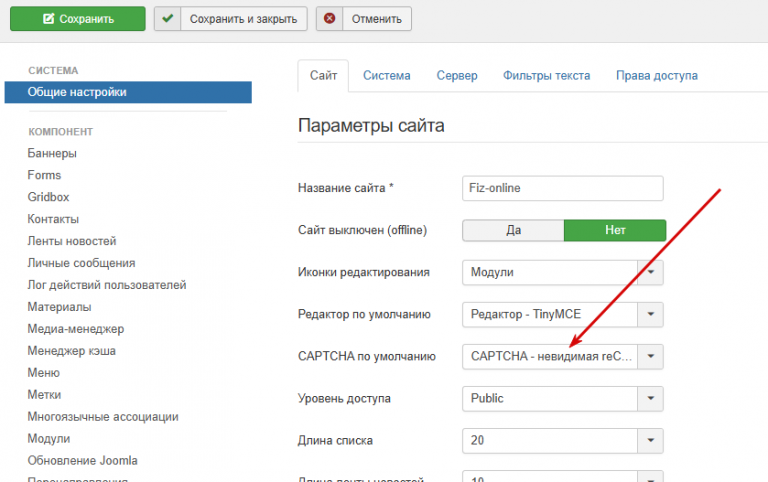The height and width of the screenshot is (482, 768).
Task: Open Ленты новостей in the sidebar
Action: (x=72, y=241)
